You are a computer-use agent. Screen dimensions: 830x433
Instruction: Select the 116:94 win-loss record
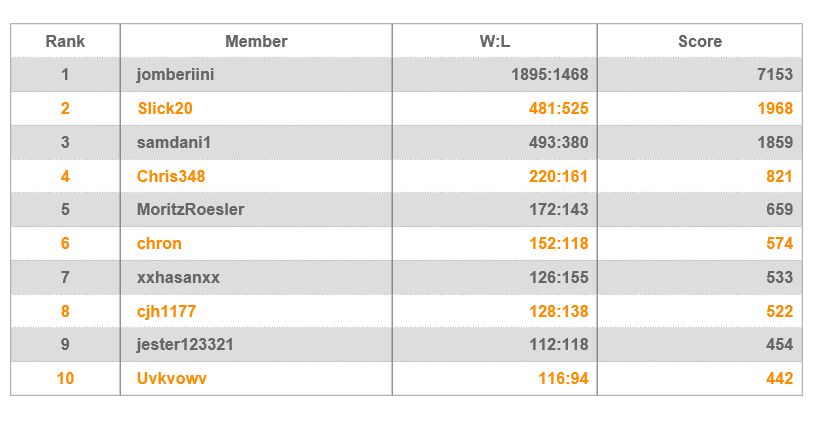(x=563, y=378)
